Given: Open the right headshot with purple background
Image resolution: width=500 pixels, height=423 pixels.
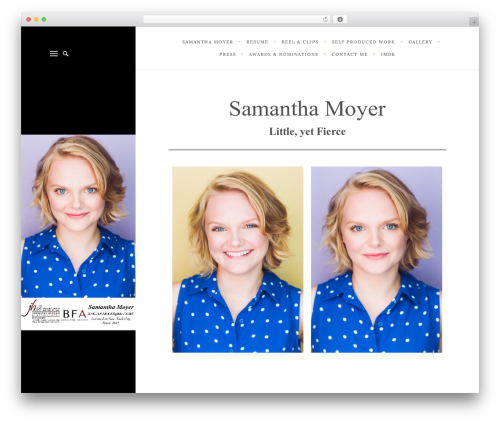Looking at the screenshot, I should [376, 259].
